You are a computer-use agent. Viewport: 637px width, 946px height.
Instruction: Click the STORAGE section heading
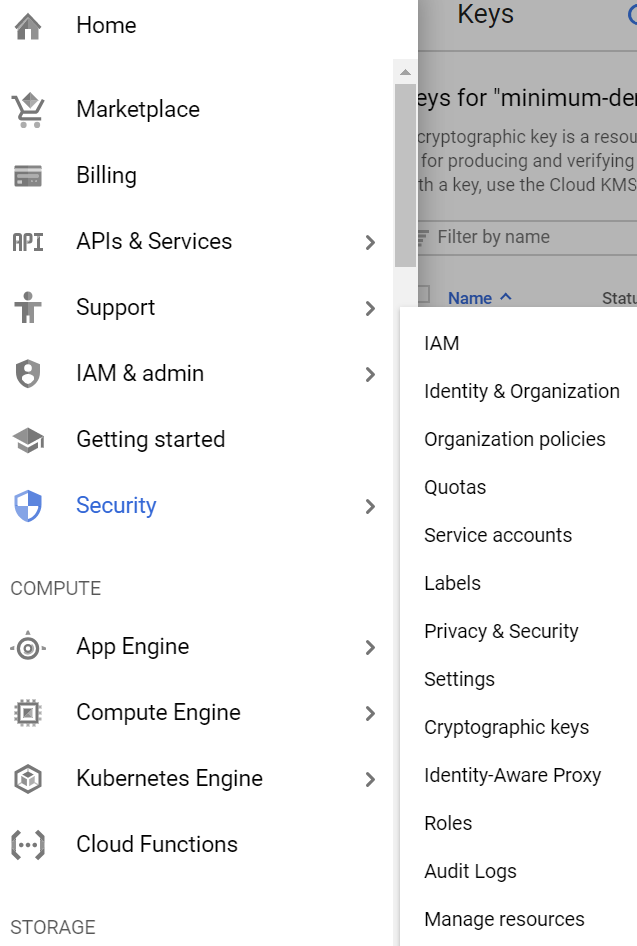(53, 927)
